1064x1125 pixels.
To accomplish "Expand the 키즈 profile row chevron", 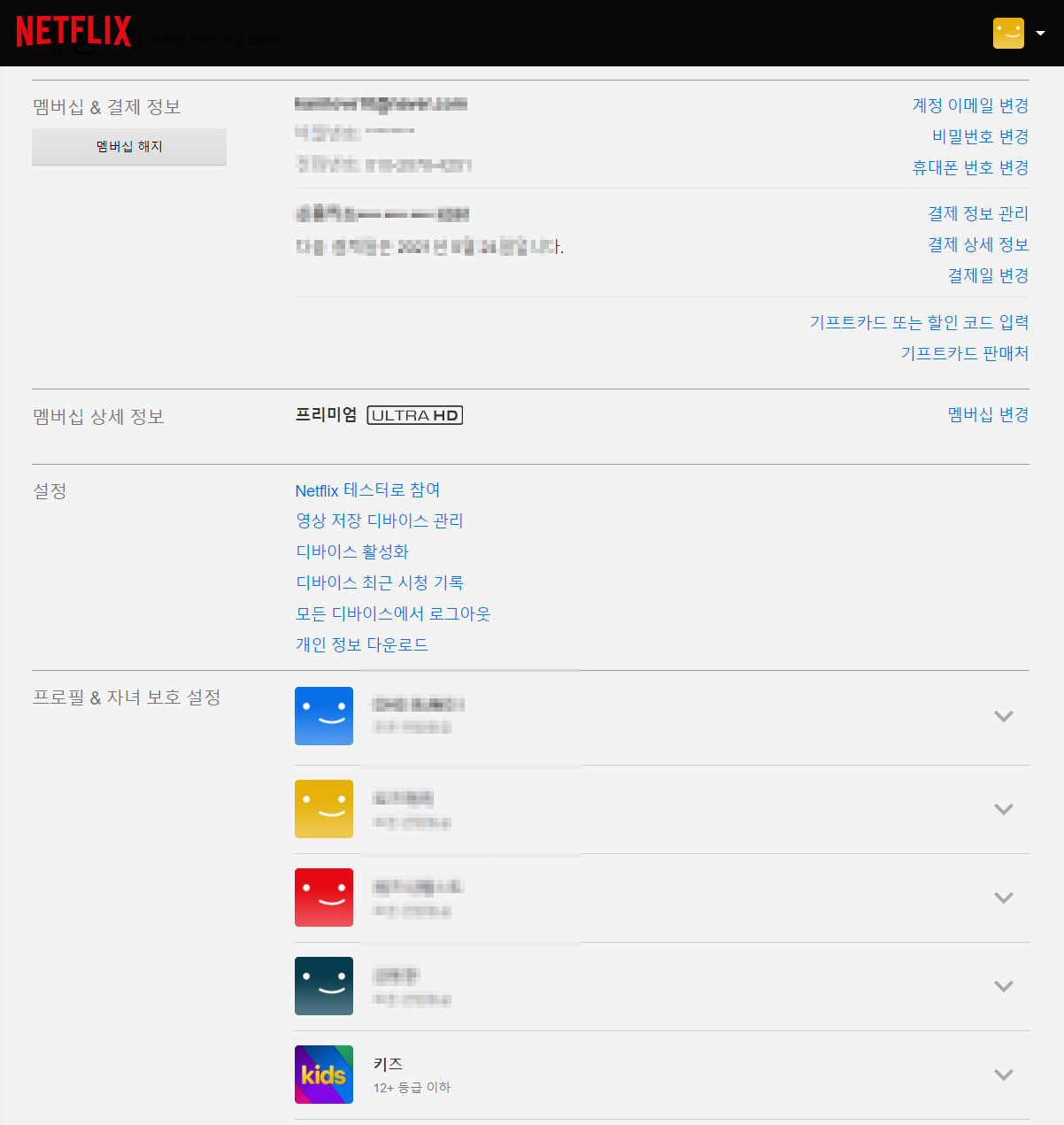I will click(1003, 1075).
